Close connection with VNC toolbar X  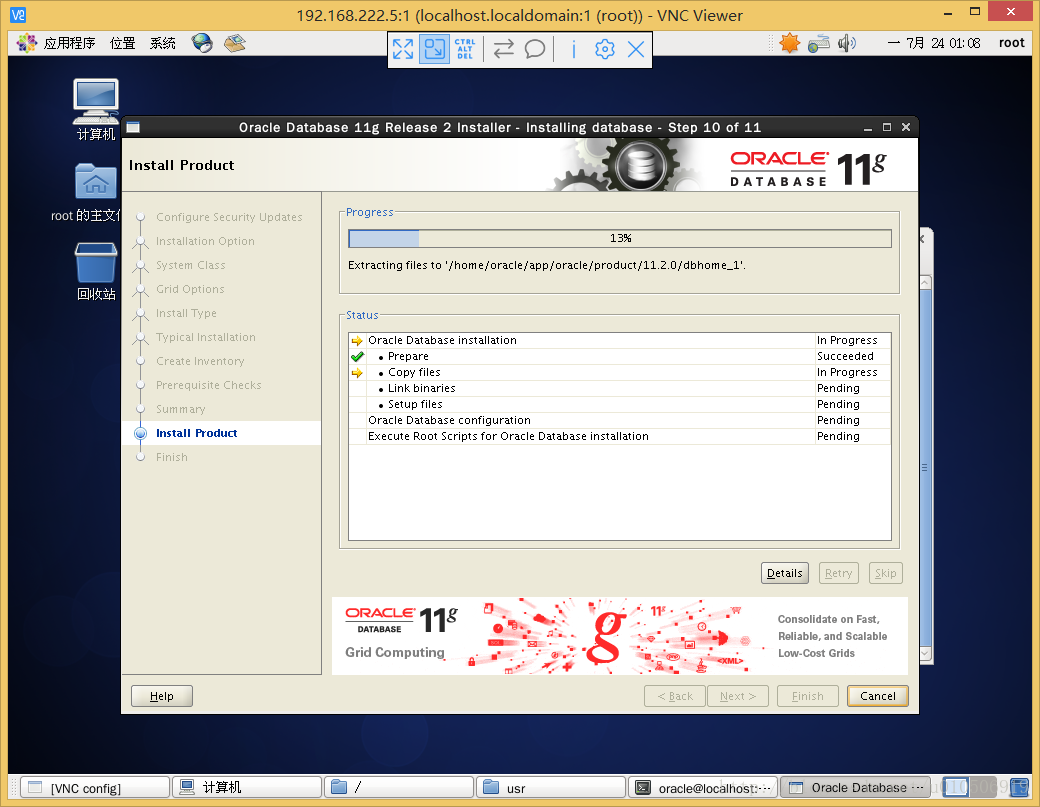point(636,49)
